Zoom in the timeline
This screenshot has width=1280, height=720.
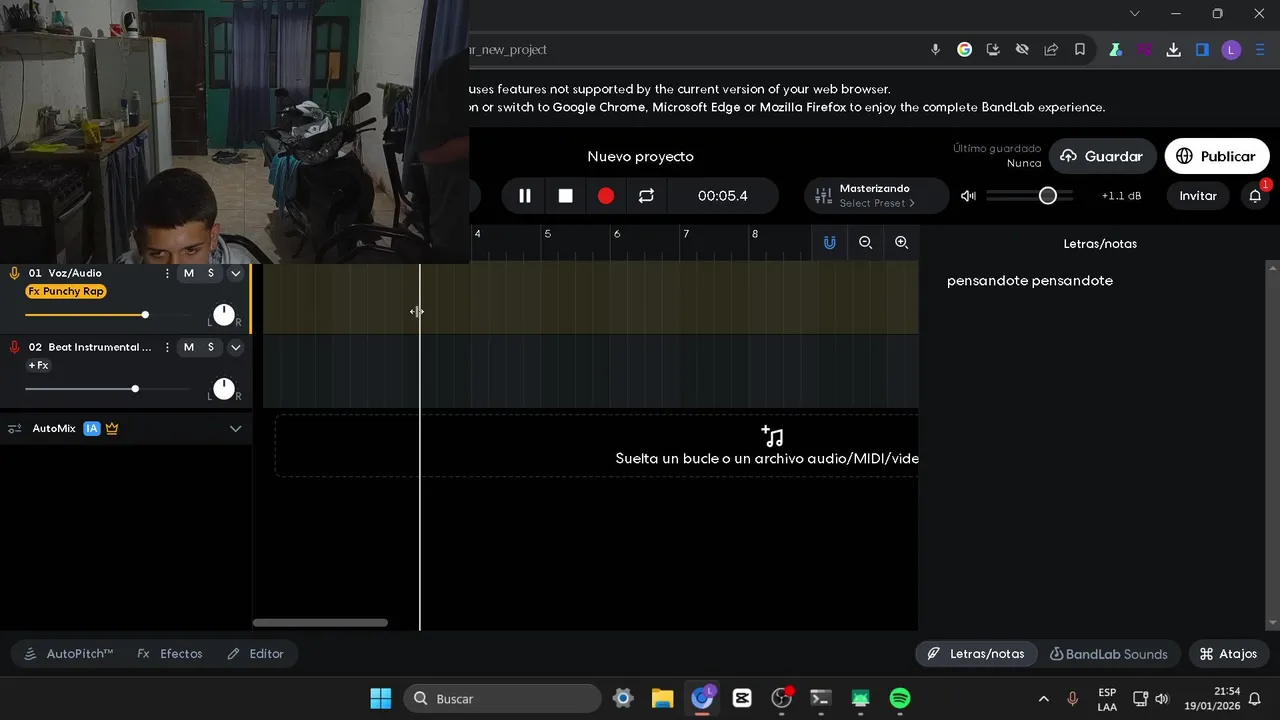click(901, 243)
